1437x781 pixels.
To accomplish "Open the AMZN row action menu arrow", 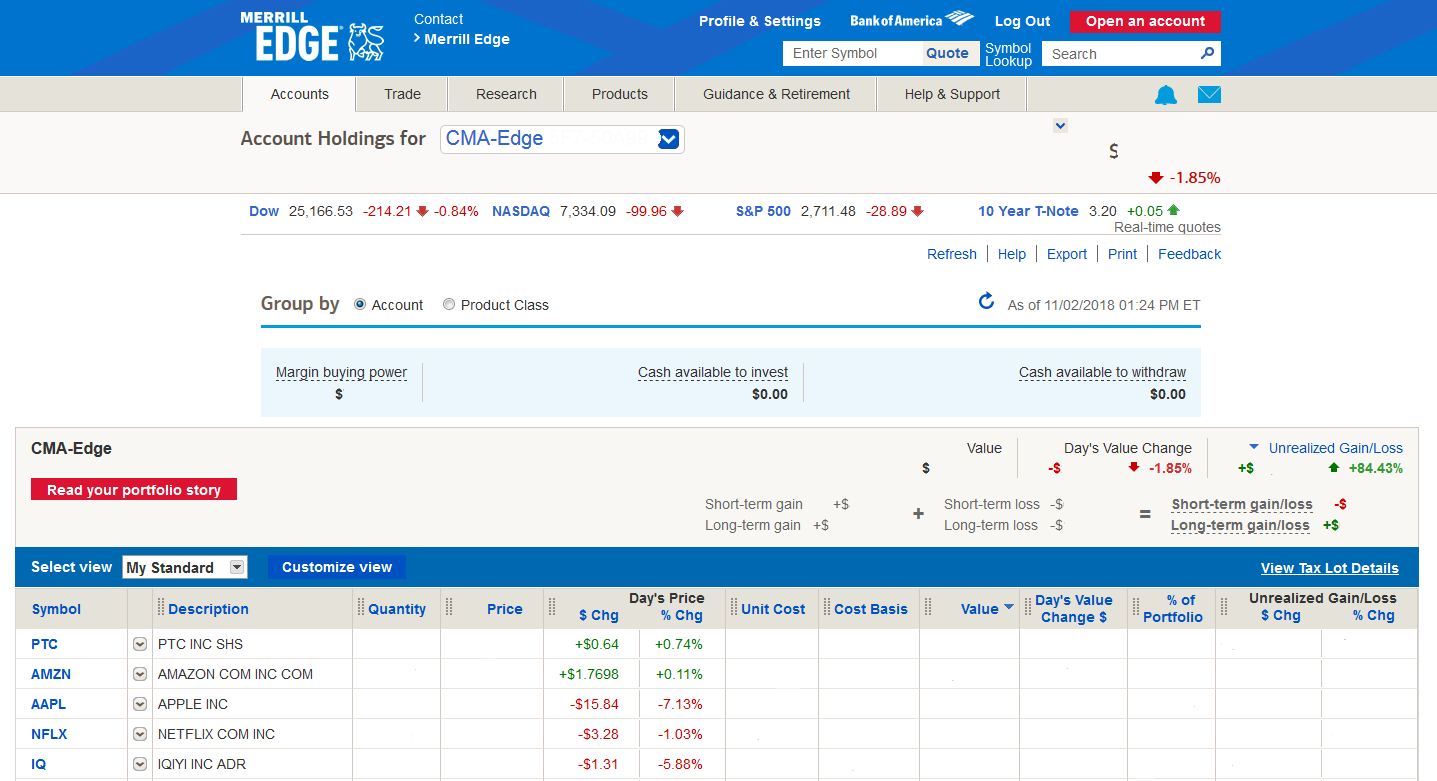I will click(140, 674).
